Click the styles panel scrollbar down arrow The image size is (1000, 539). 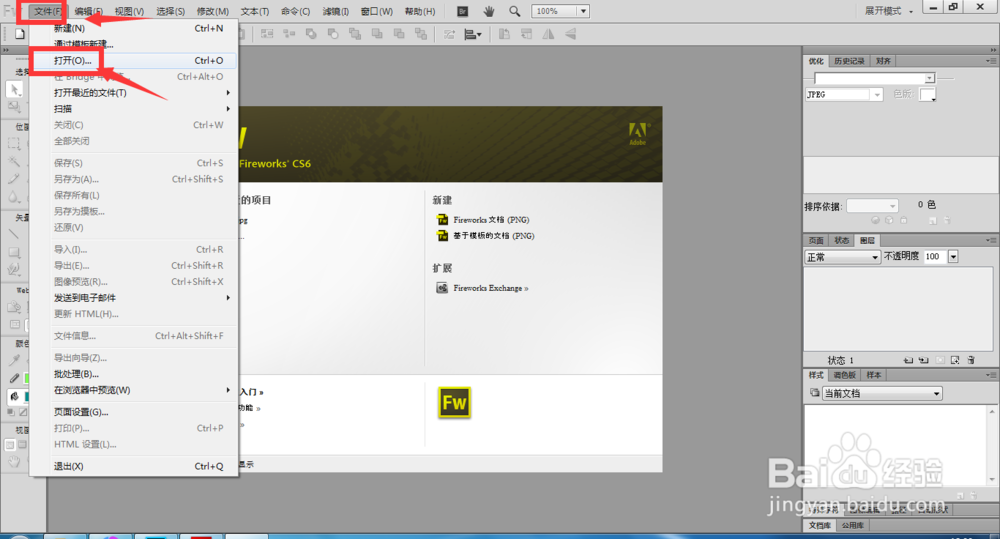[x=992, y=480]
